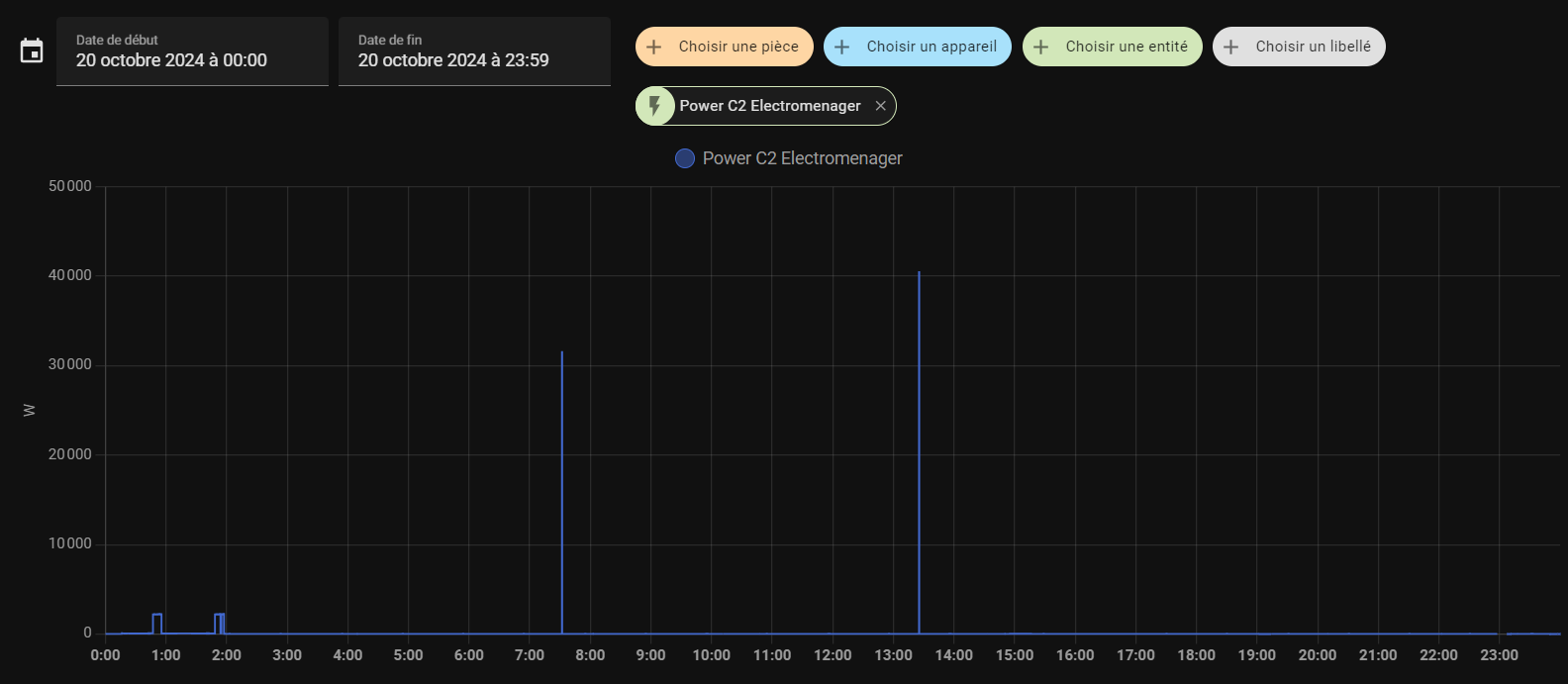1568x684 pixels.
Task: Click the 0:00 time axis label
Action: pyautogui.click(x=105, y=655)
